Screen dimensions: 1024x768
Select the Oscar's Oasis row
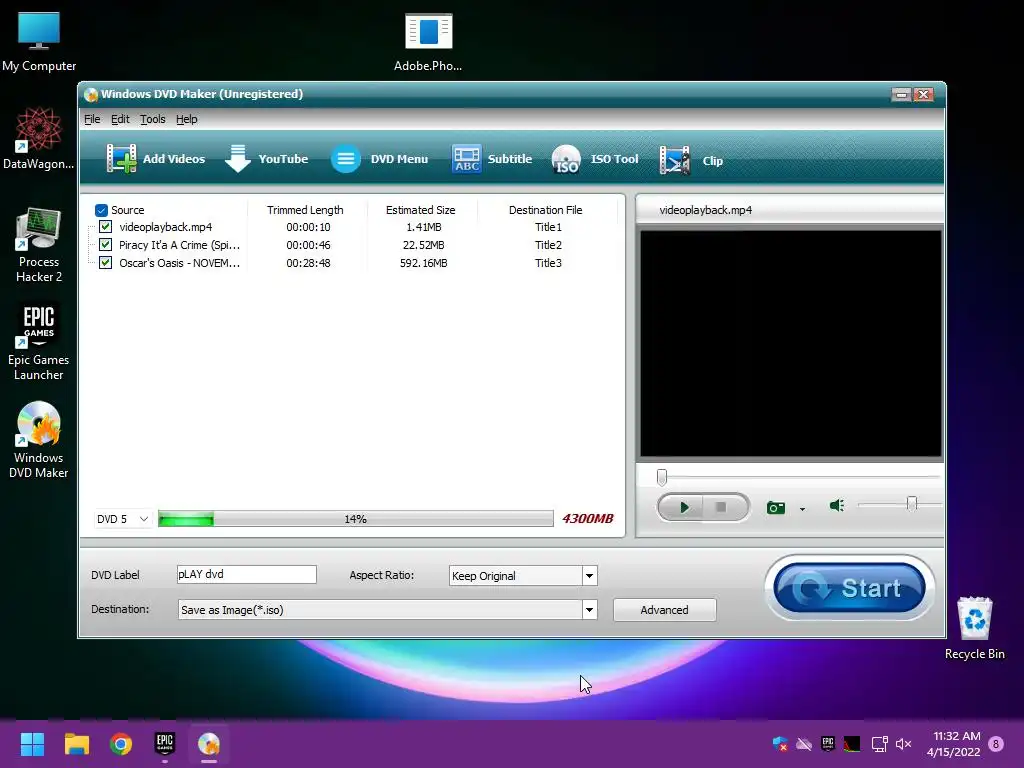[x=353, y=263]
